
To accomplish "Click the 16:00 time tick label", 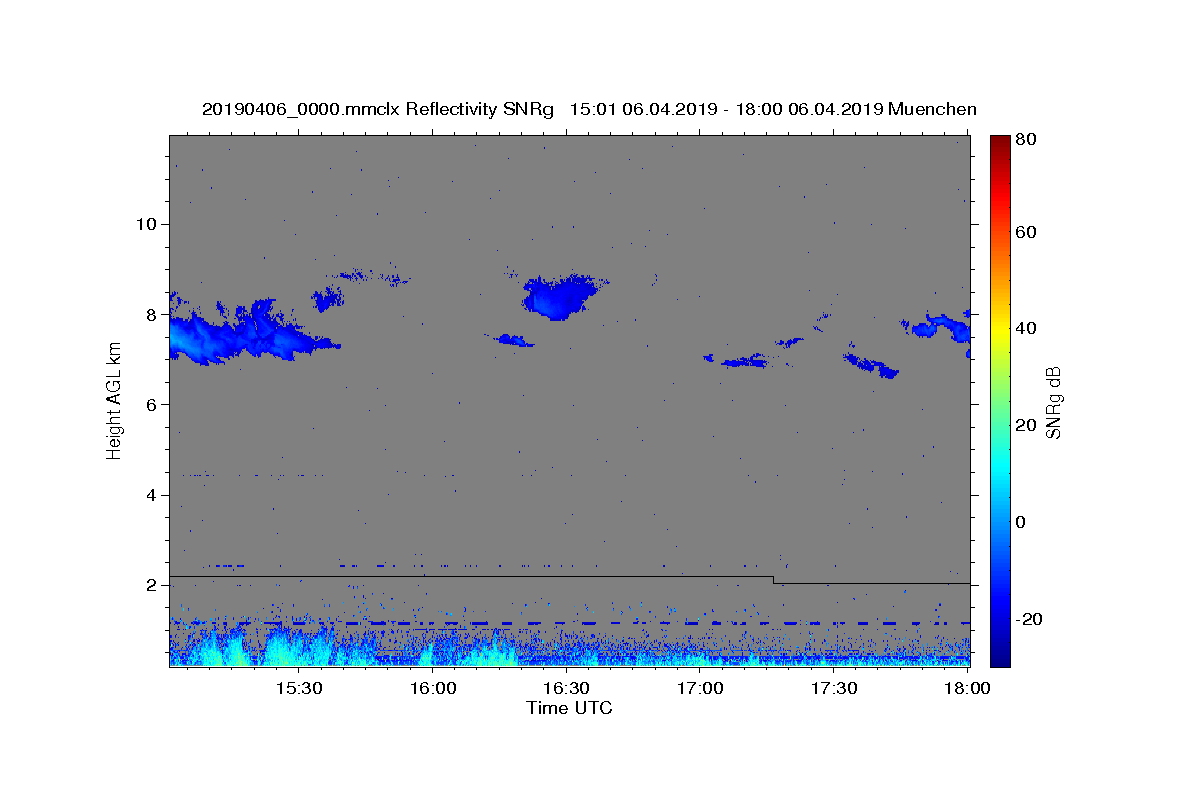I will click(432, 688).
